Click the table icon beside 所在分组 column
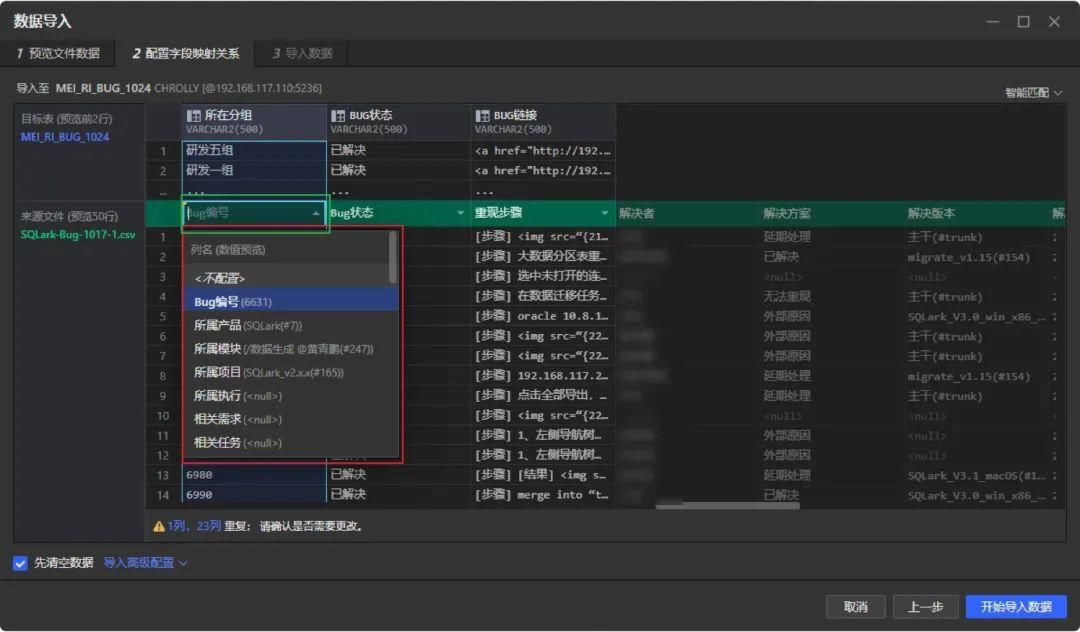 point(194,116)
